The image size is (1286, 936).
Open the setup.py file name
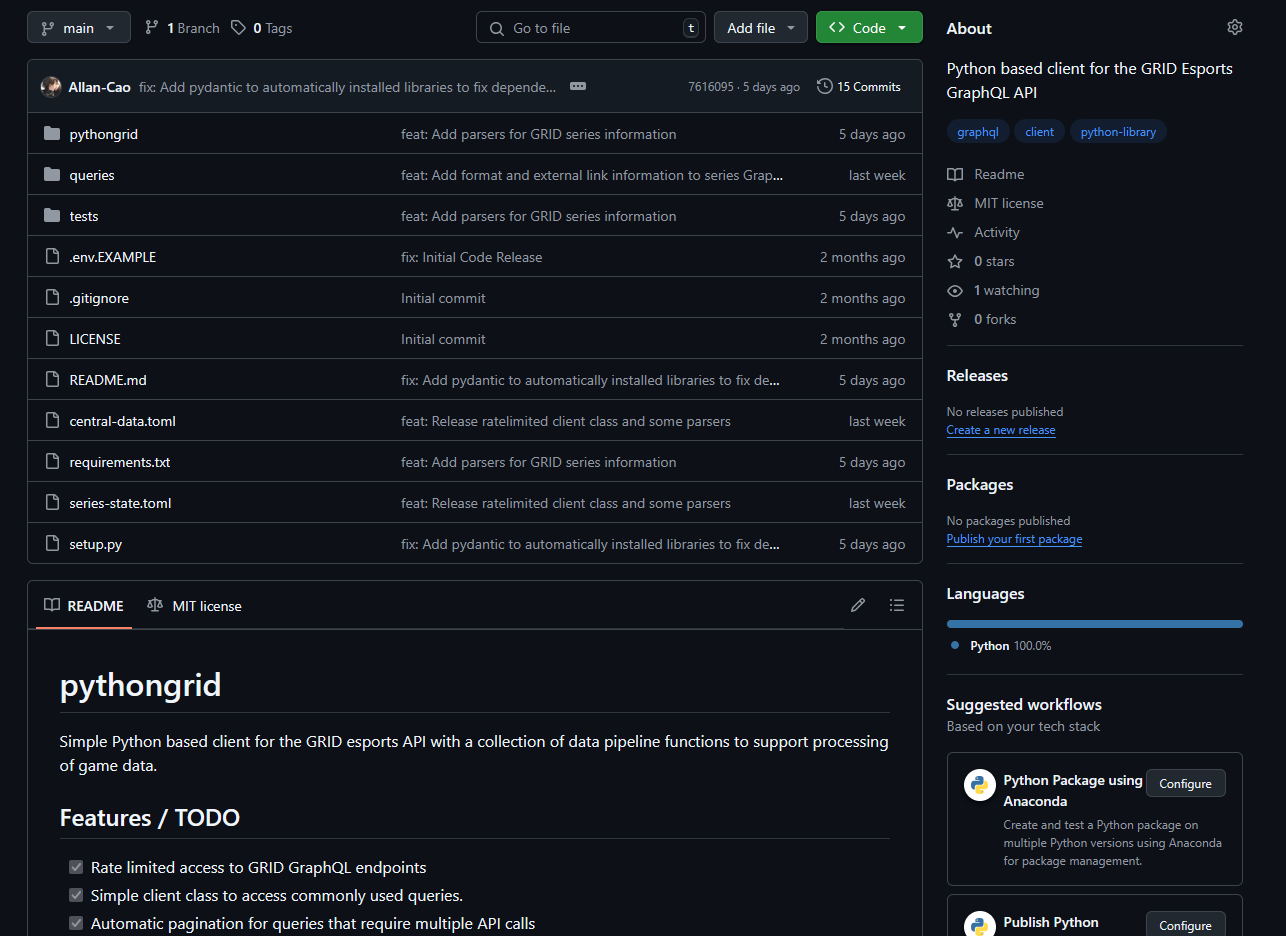[96, 544]
